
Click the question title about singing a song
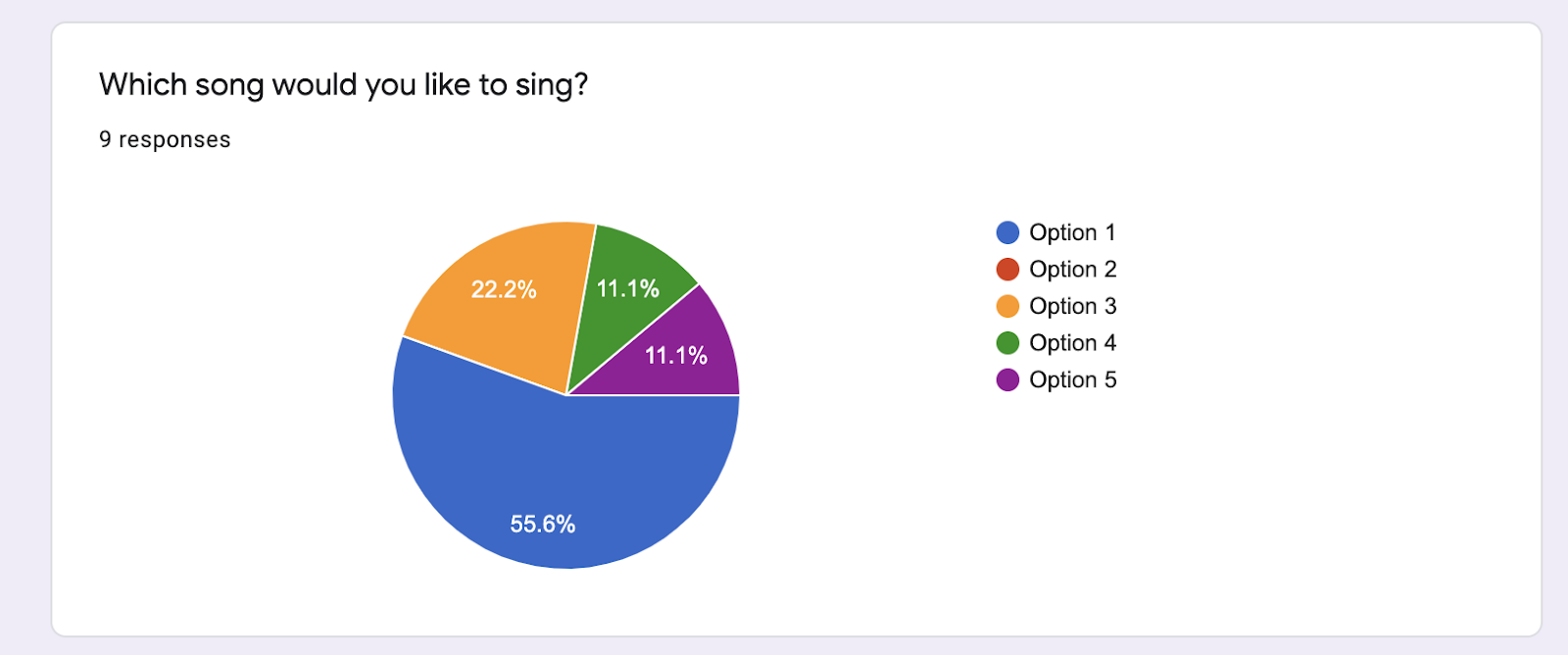pos(343,85)
